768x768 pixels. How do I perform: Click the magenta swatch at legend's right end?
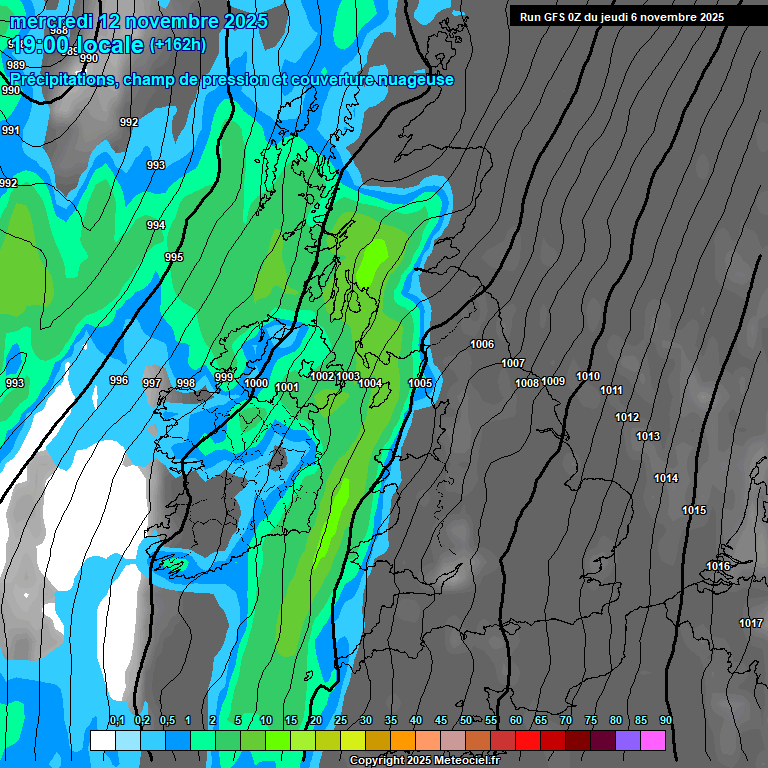653,741
